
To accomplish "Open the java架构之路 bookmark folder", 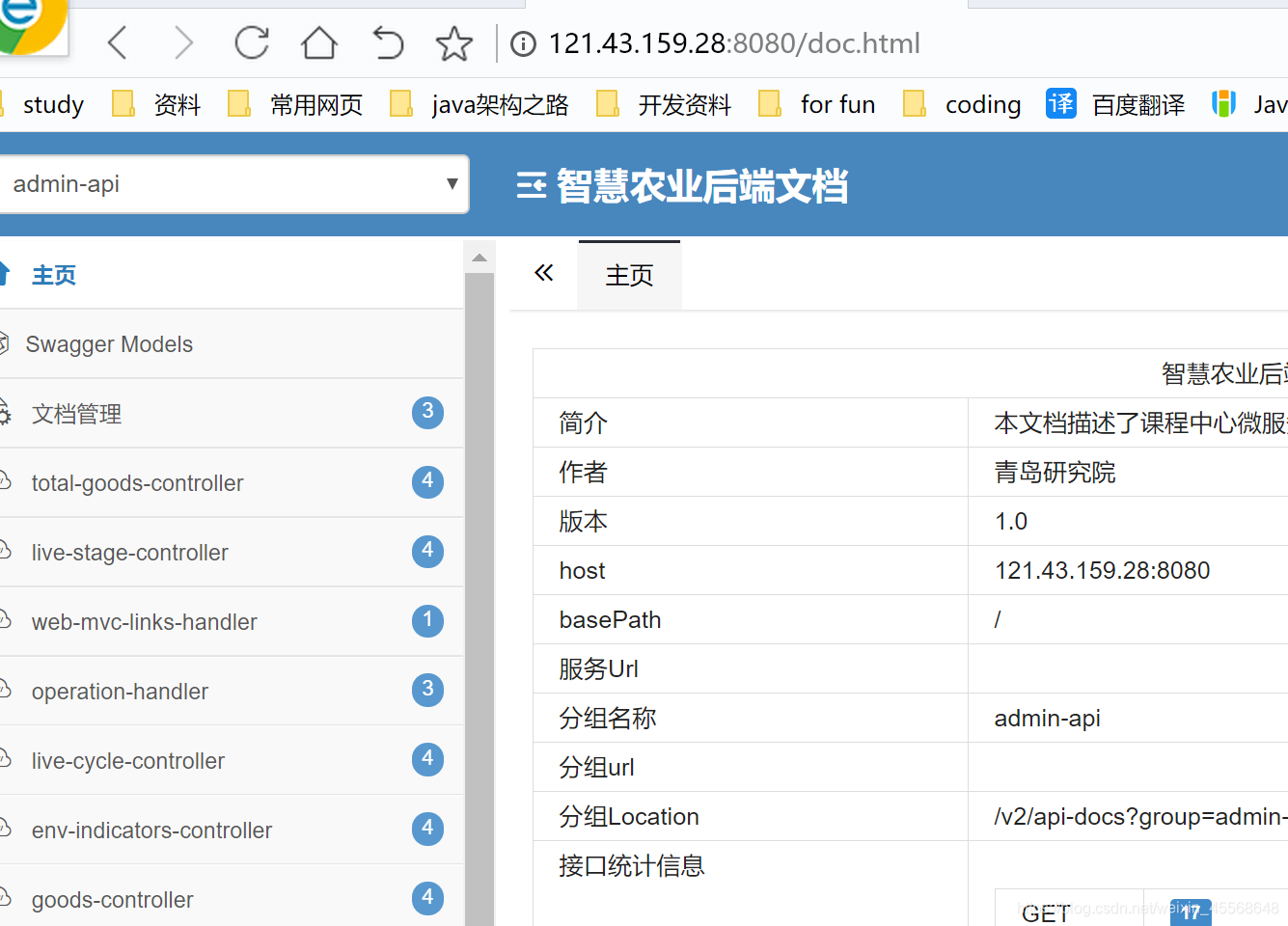I will pyautogui.click(x=479, y=104).
